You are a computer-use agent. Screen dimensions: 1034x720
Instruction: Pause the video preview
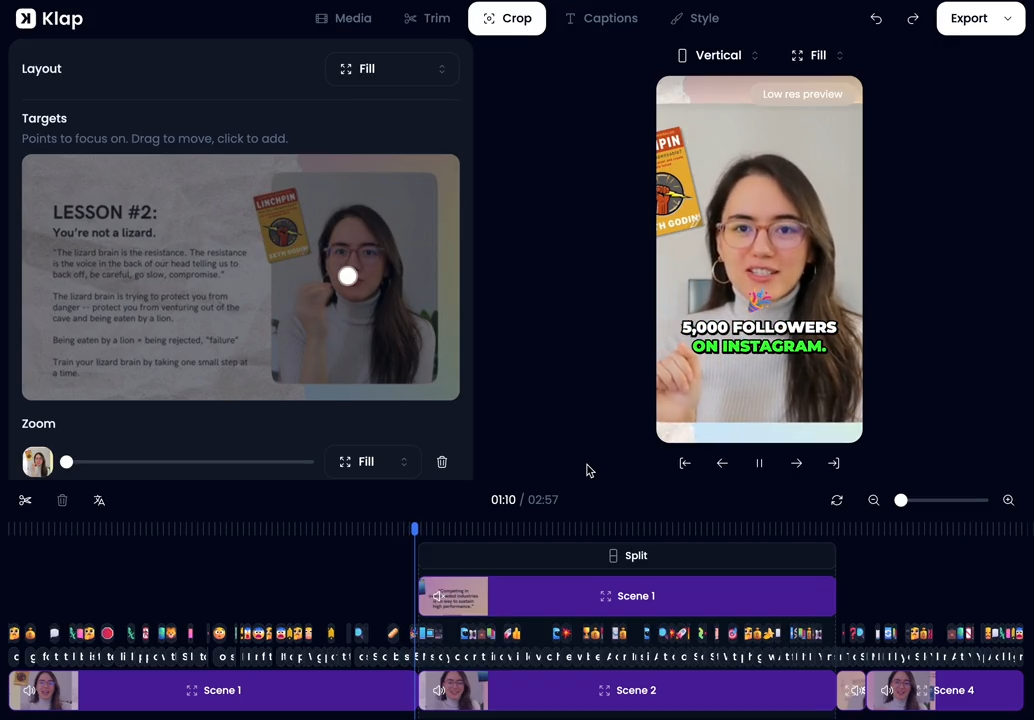(x=759, y=463)
